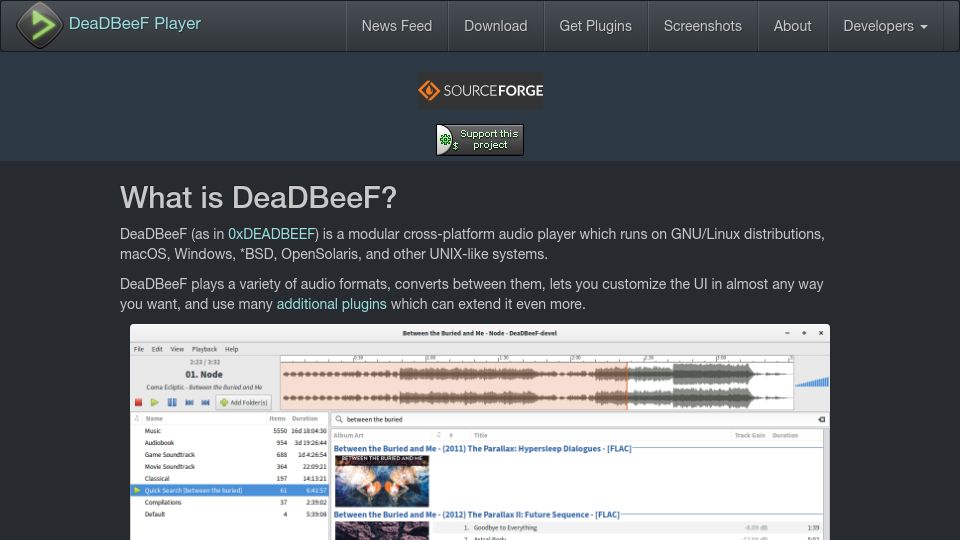
Task: Open the View menu in the player screenshot
Action: pos(177,349)
